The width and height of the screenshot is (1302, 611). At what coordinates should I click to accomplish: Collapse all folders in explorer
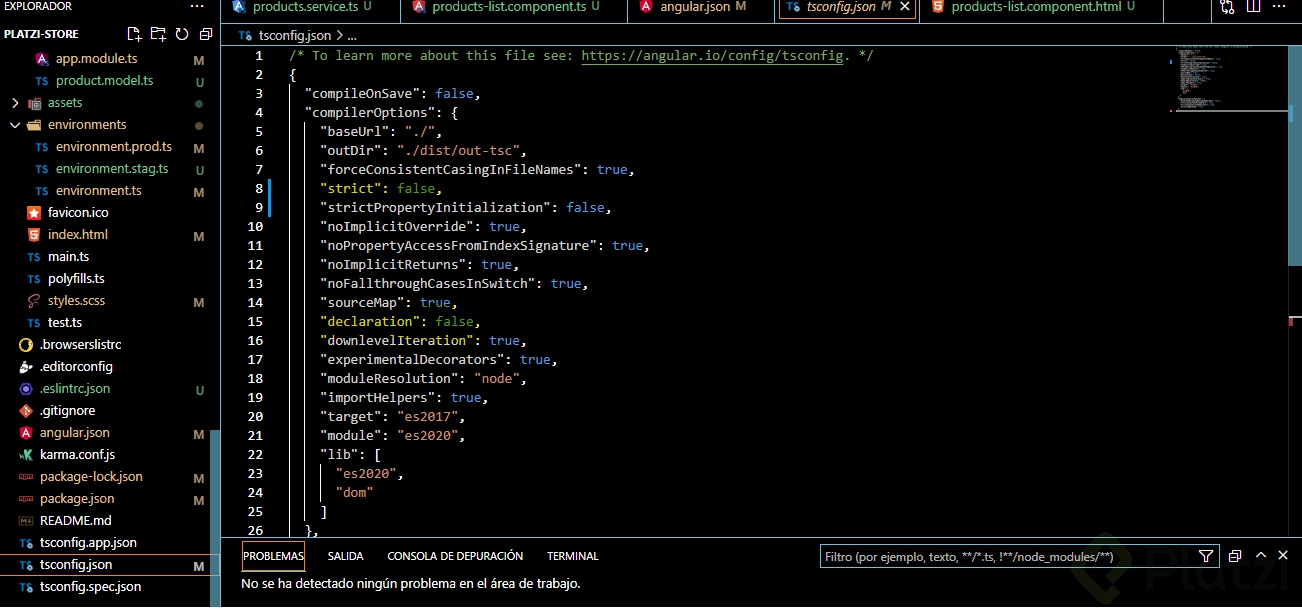coord(205,34)
